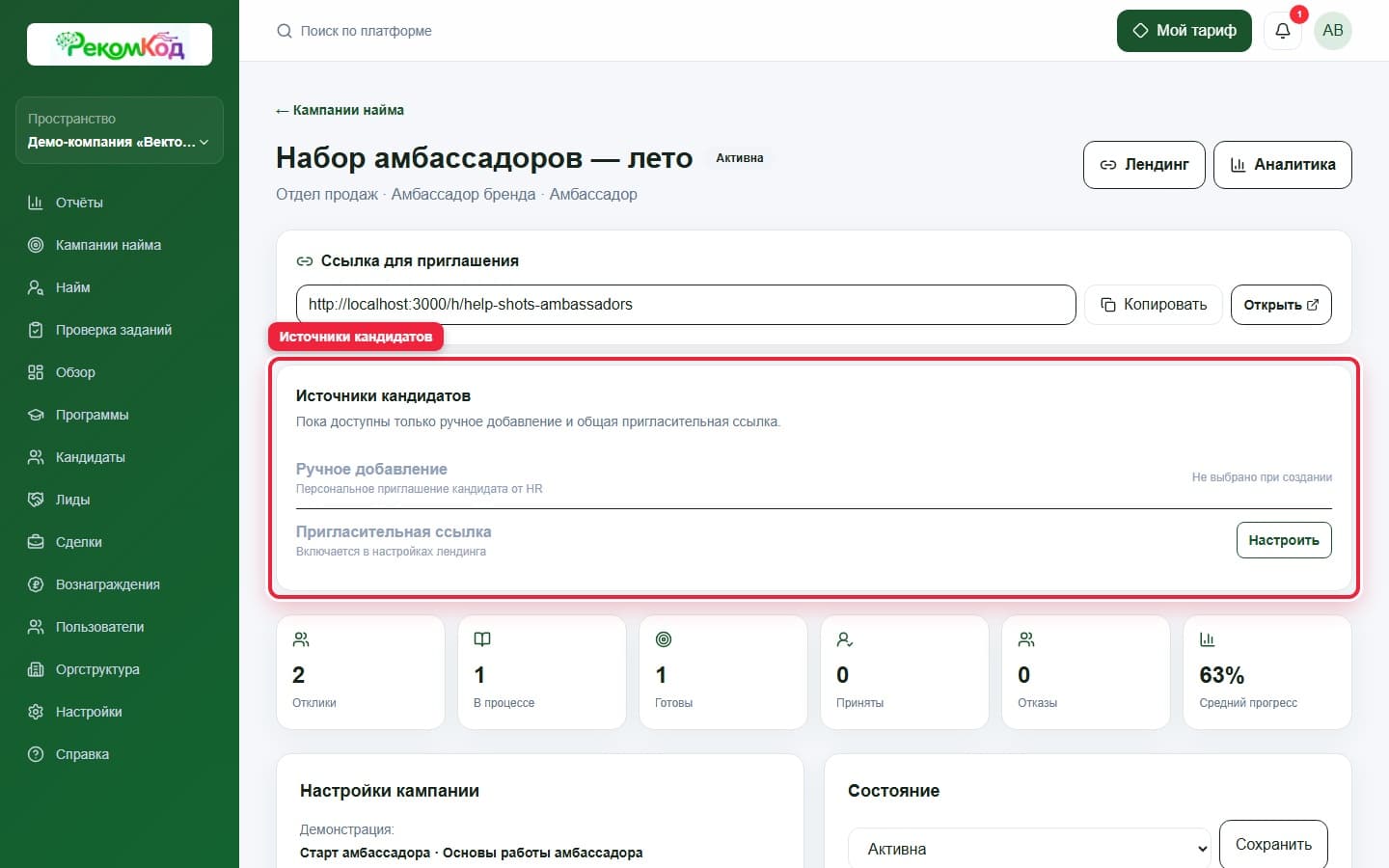Click the Отклики stat card icon
The image size is (1389, 868).
click(301, 639)
